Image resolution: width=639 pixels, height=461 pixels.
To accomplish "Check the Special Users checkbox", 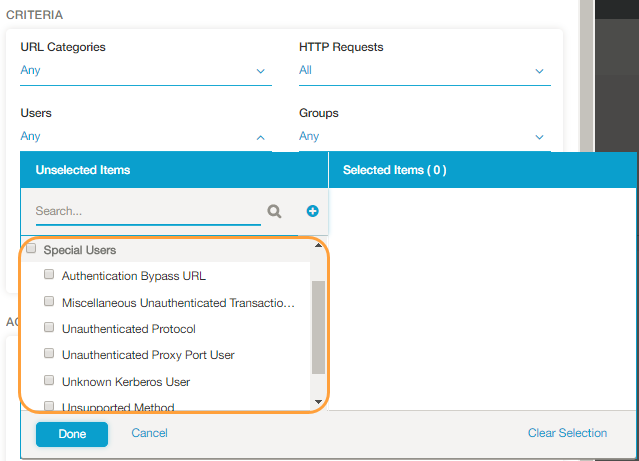I will click(x=31, y=249).
